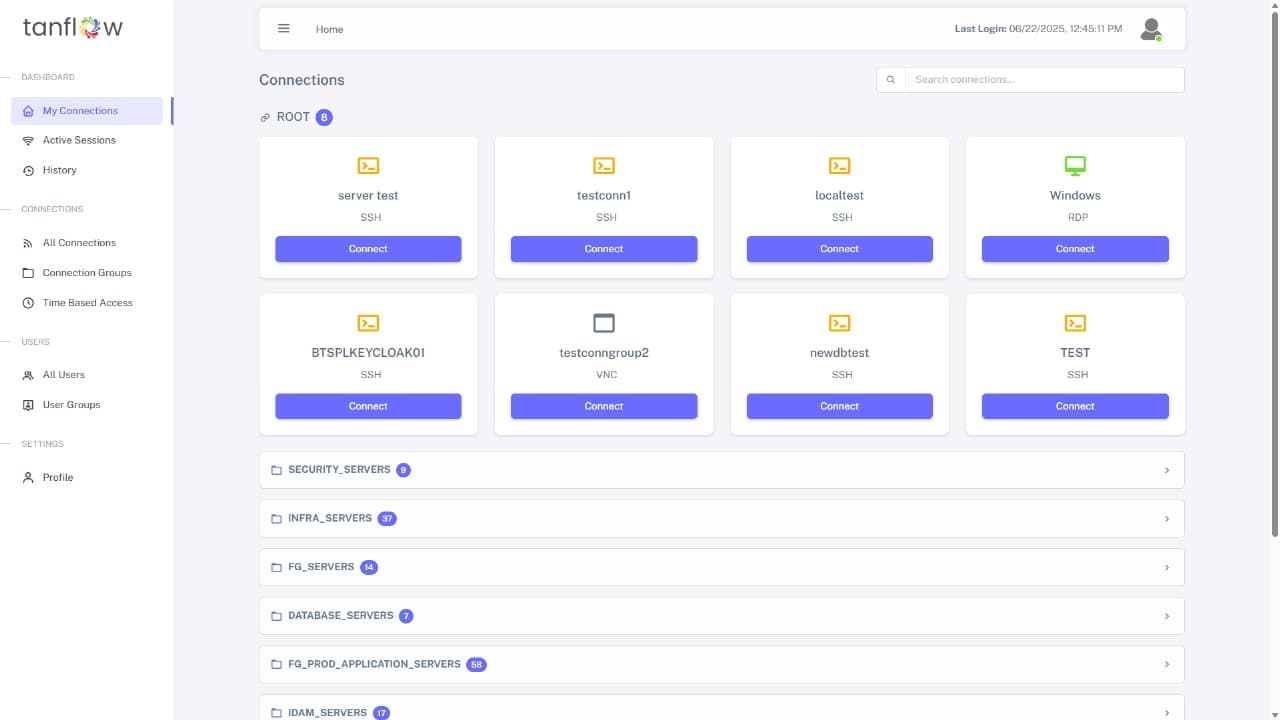Click the SECURITY_SERVERS count badge 9
The height and width of the screenshot is (720, 1280).
403,470
